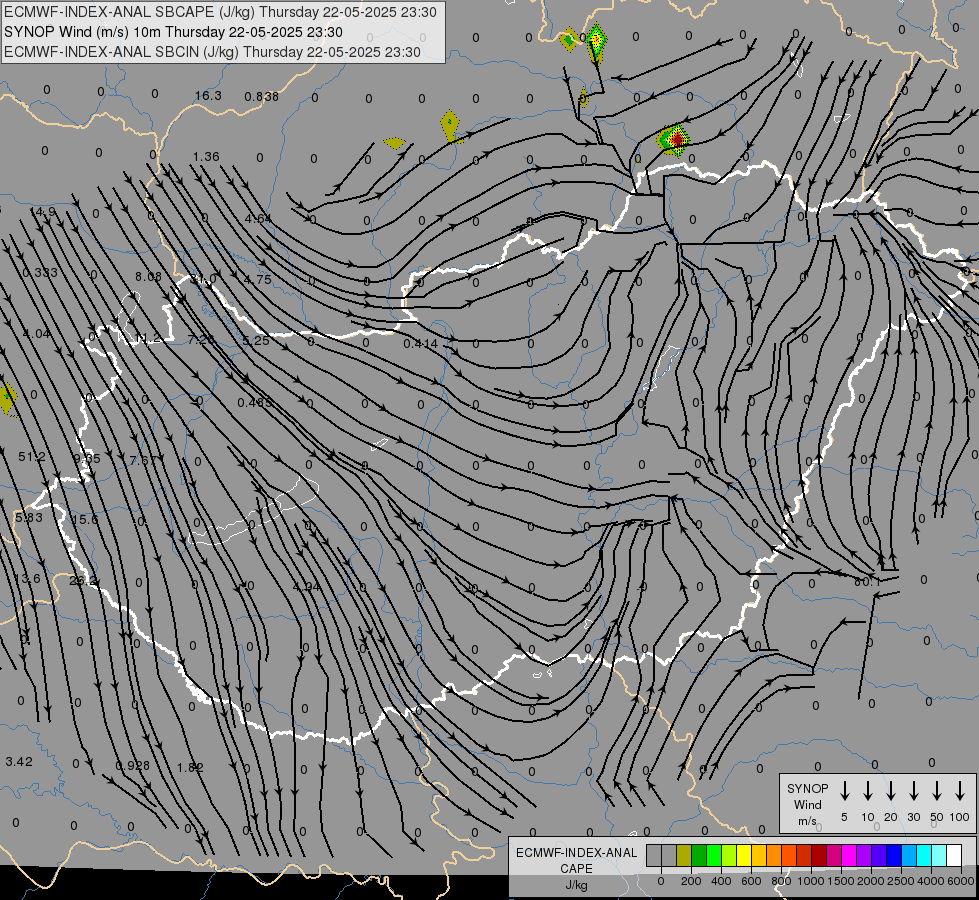
Task: Click the red-centered CAPE cell on the map
Action: [674, 139]
